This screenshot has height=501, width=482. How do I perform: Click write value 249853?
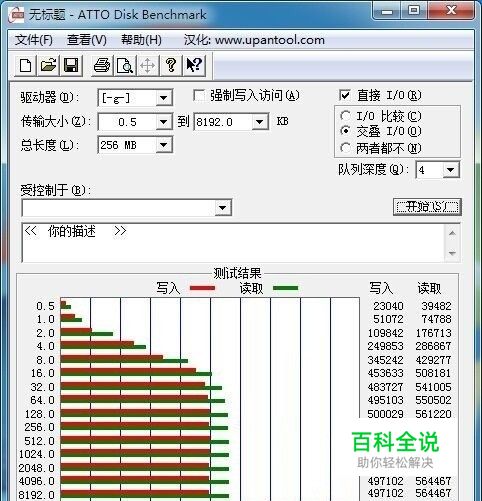pyautogui.click(x=385, y=346)
